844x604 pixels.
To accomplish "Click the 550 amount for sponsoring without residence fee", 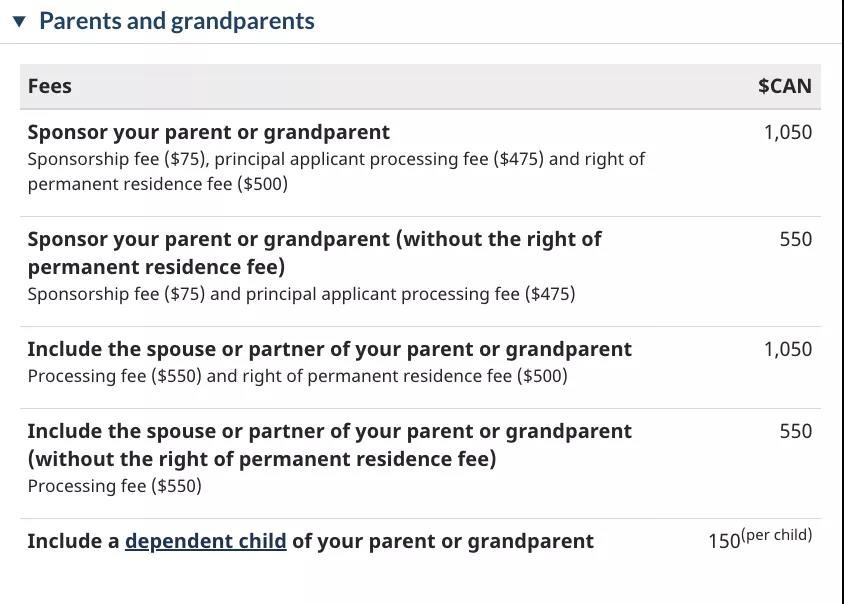I will click(795, 239).
